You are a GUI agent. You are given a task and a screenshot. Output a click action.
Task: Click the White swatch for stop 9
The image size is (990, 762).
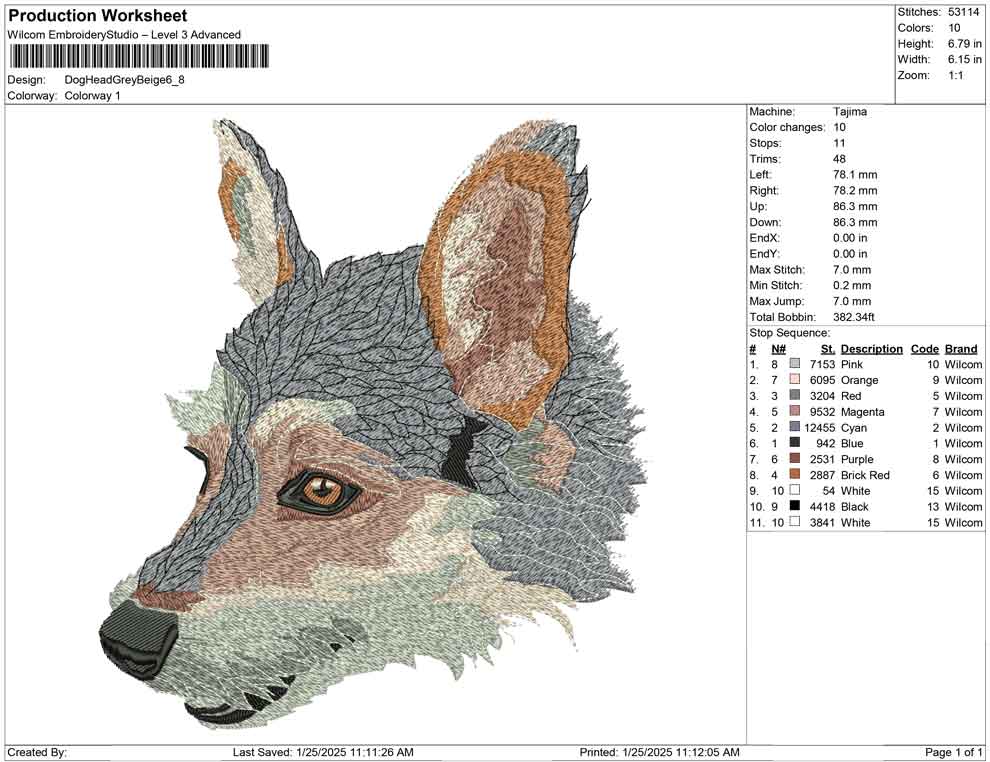(x=793, y=491)
